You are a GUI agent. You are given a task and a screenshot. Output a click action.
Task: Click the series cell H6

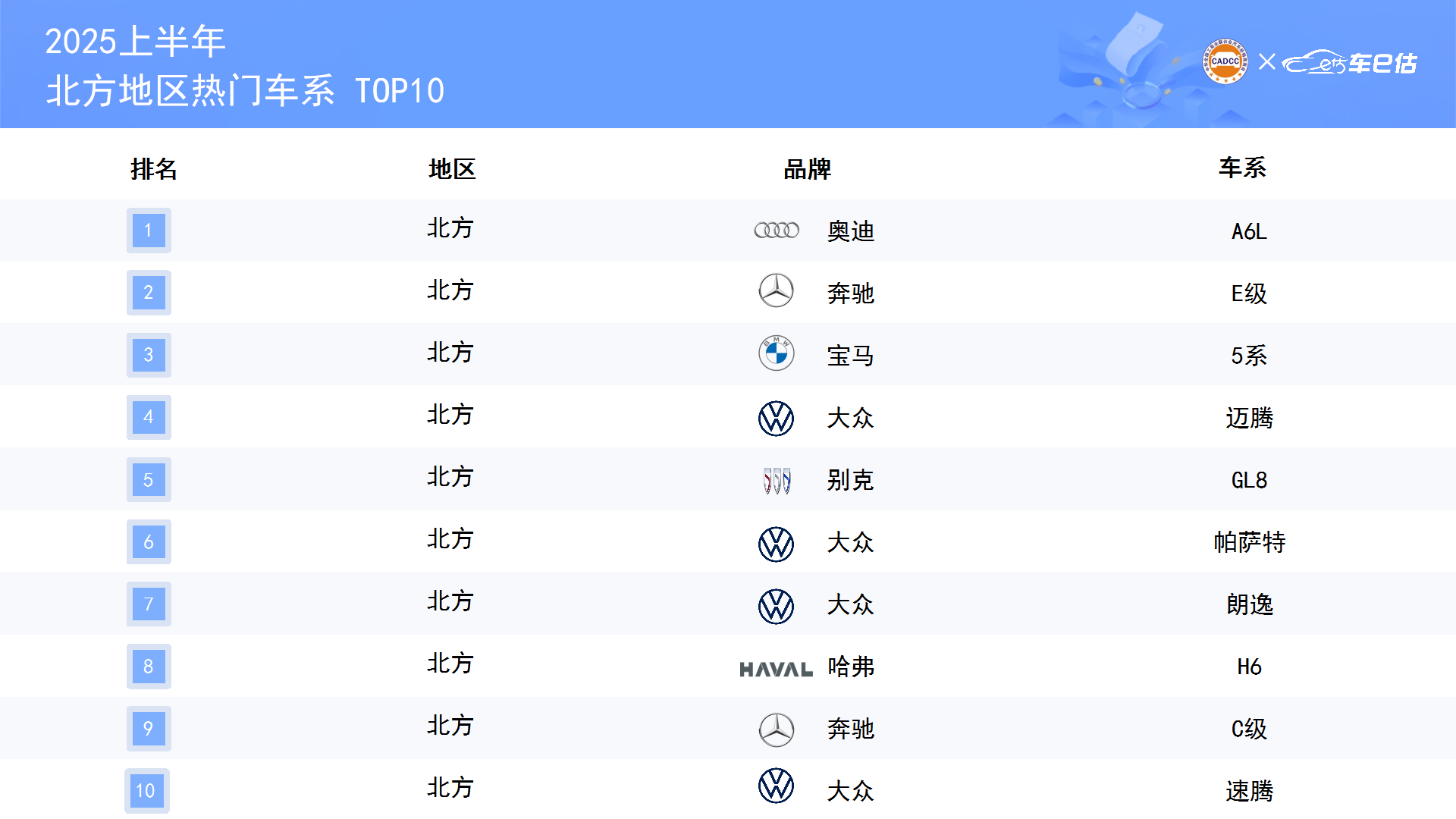(1249, 667)
